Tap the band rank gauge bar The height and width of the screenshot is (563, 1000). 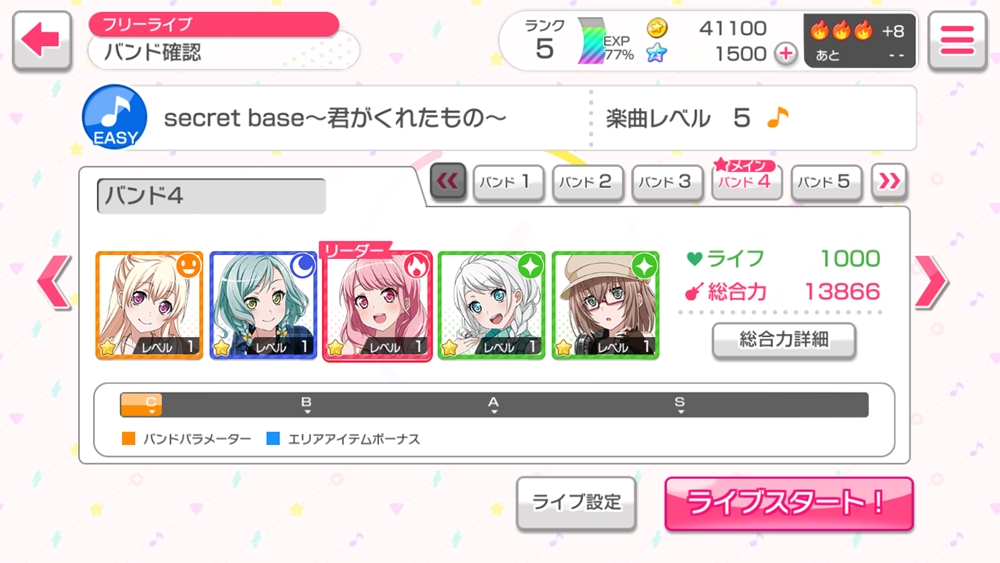(494, 405)
